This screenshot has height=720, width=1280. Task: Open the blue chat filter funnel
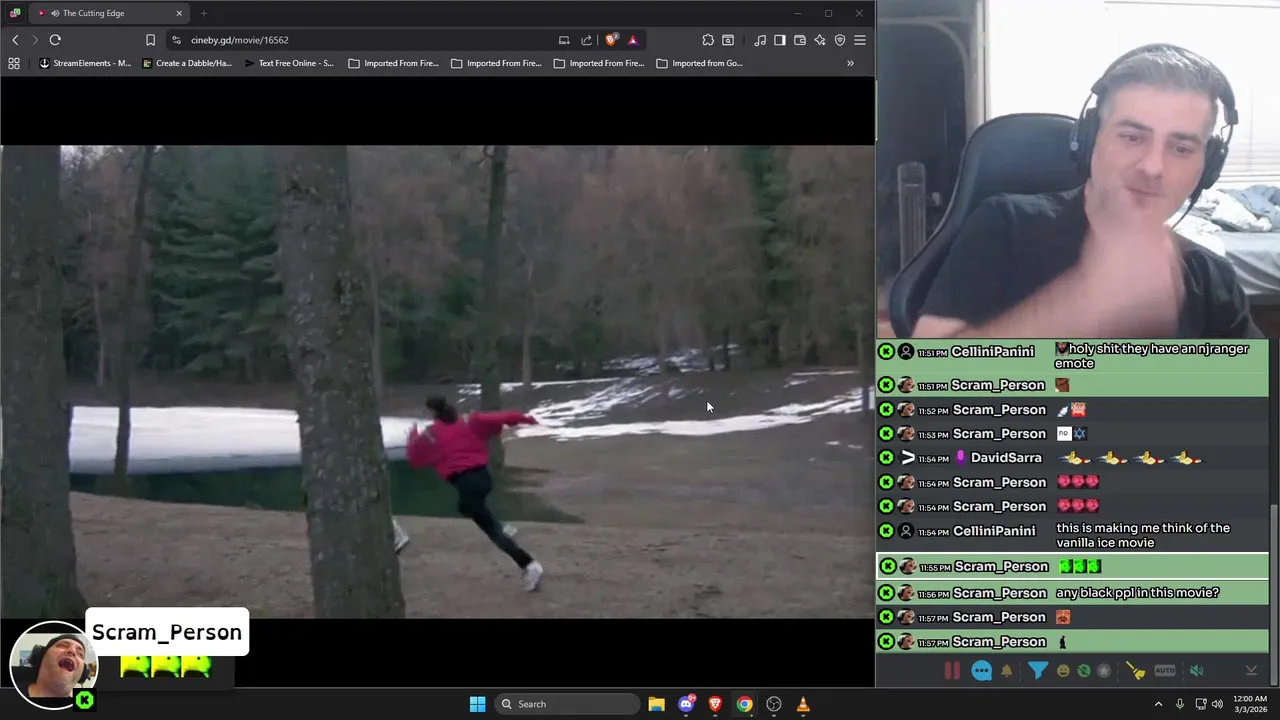(x=1037, y=671)
